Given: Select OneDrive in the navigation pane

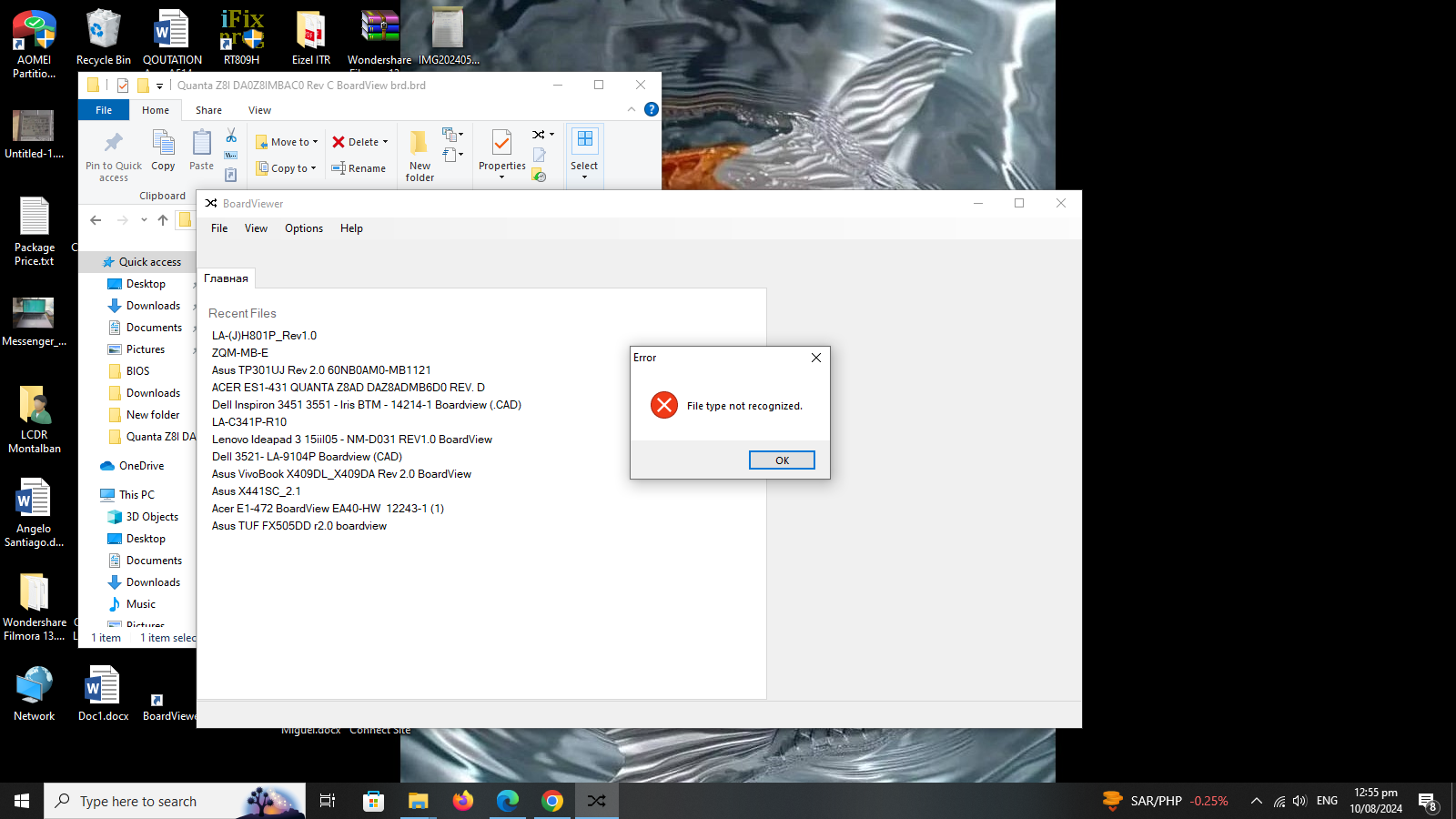Looking at the screenshot, I should [141, 466].
